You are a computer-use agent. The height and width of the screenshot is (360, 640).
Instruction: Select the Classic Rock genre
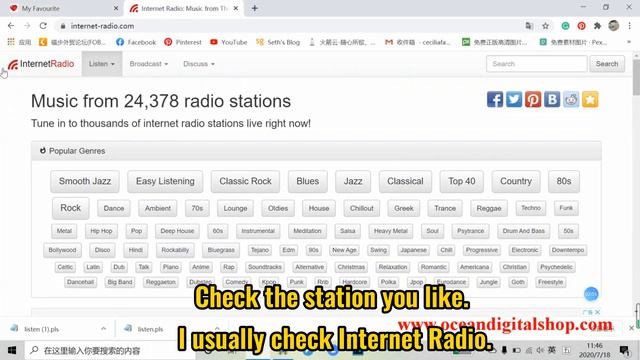pos(245,181)
